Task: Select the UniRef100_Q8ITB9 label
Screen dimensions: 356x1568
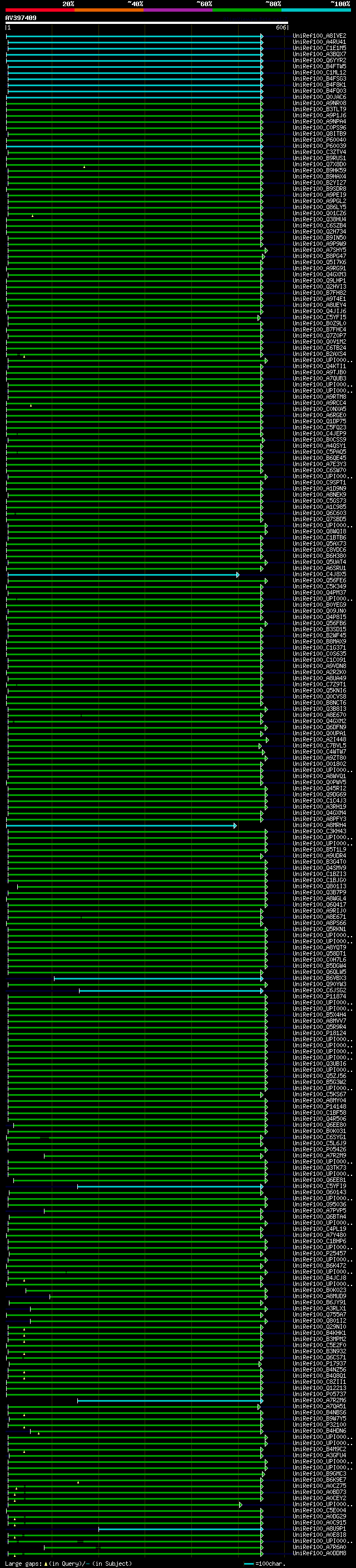Action: coord(319,134)
